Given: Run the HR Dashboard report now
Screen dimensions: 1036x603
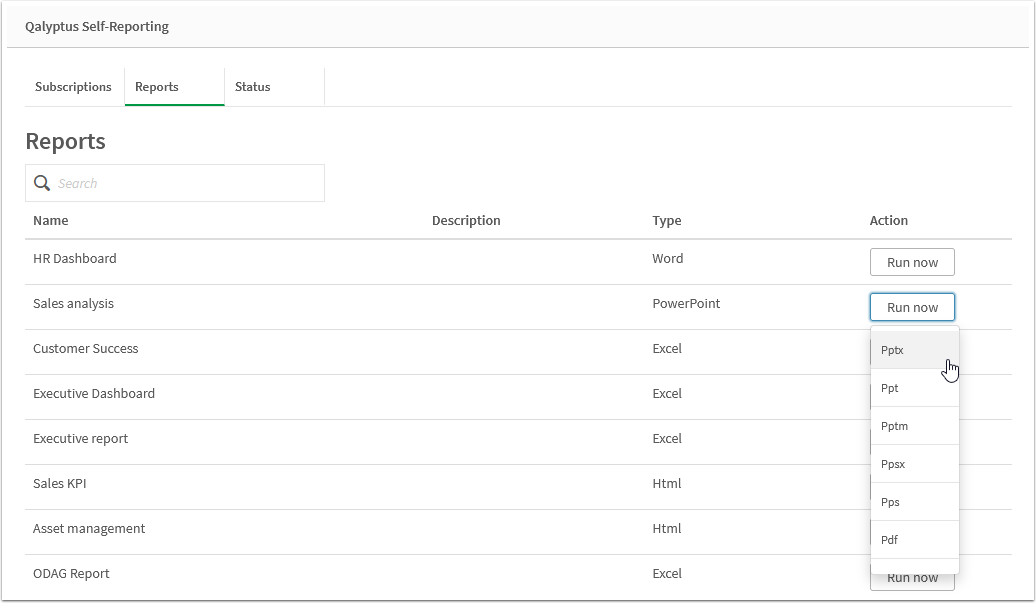Looking at the screenshot, I should pyautogui.click(x=912, y=261).
